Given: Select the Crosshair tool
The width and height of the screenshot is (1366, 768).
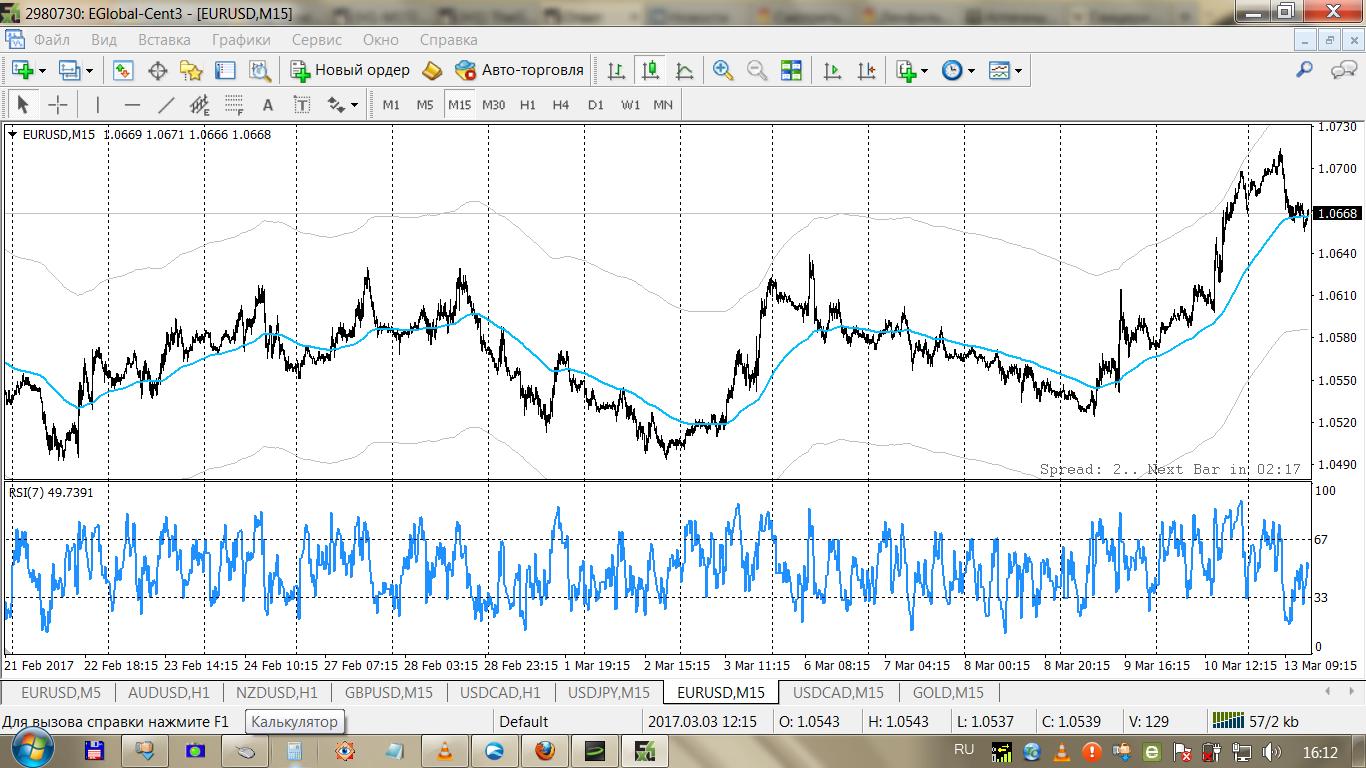Looking at the screenshot, I should [57, 104].
